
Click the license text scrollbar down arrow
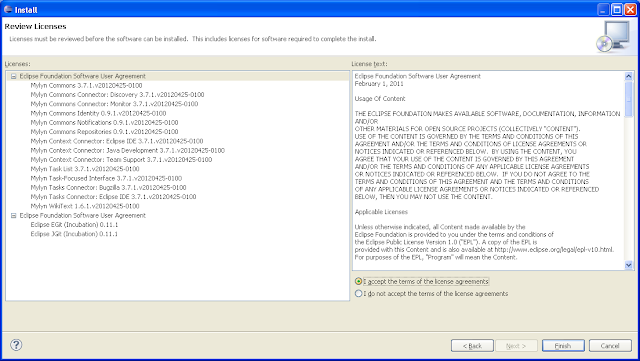[629, 265]
